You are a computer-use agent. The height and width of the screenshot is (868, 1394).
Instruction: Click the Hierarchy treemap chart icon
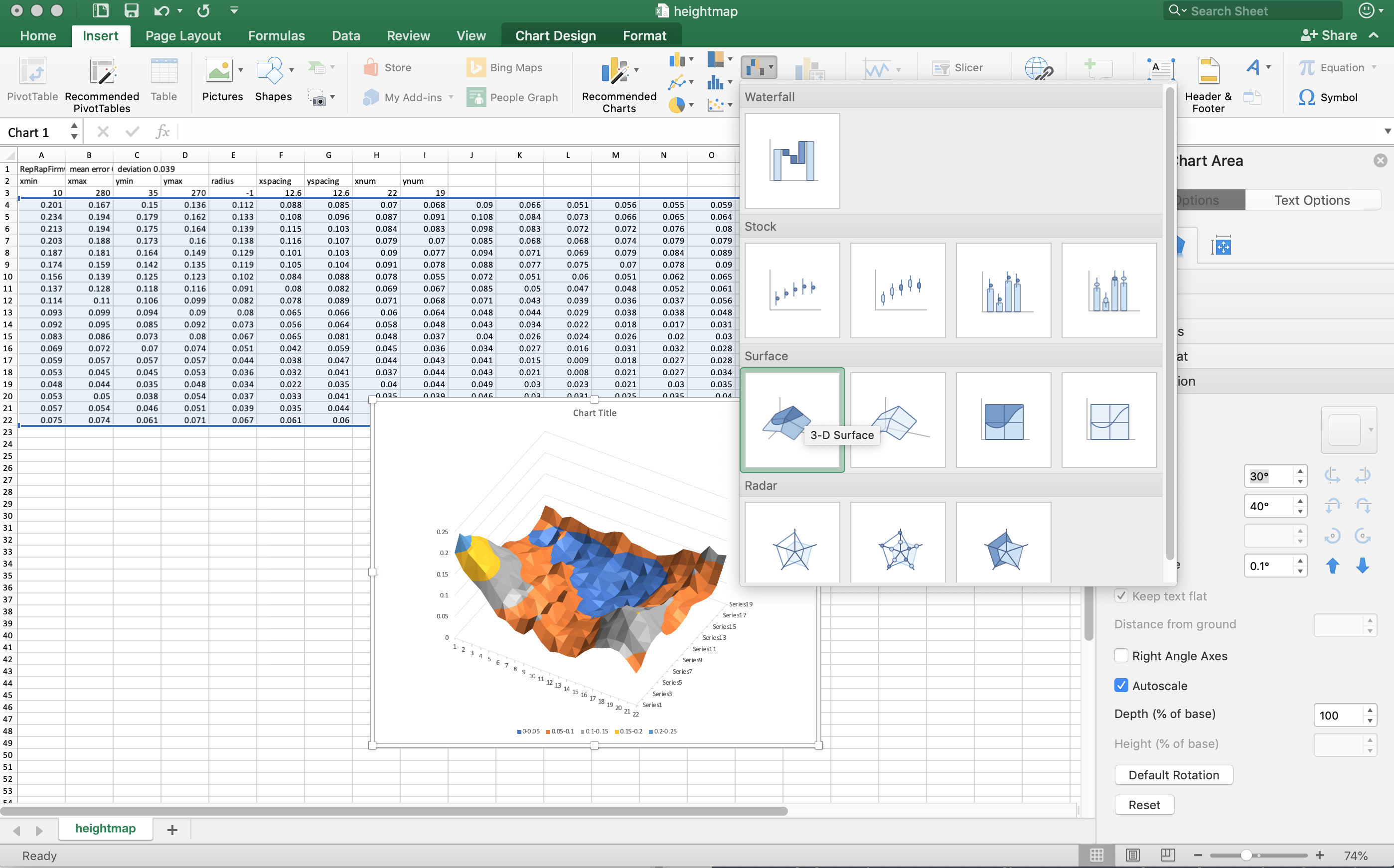715,59
